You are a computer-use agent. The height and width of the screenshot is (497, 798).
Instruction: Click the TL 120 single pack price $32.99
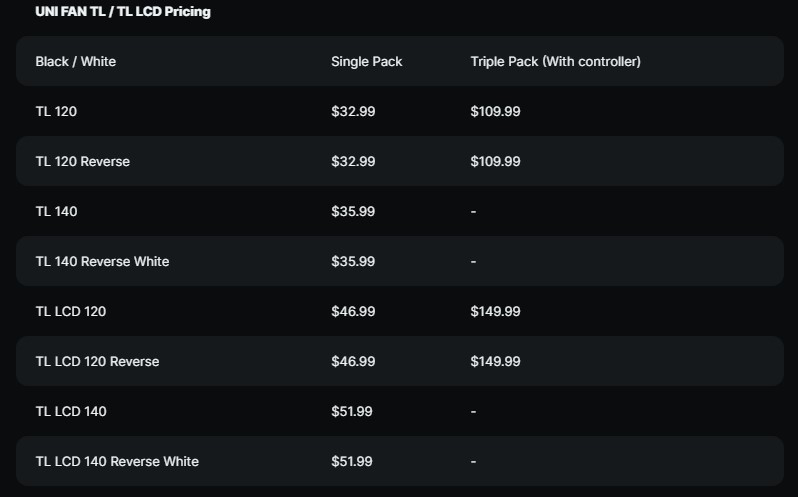click(x=353, y=112)
